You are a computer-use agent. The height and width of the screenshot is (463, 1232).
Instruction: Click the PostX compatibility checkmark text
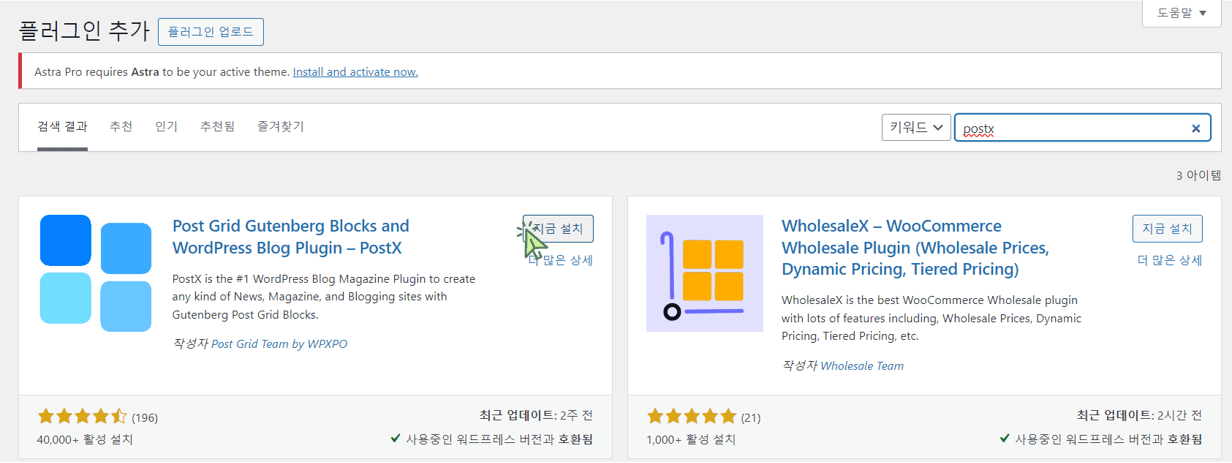(x=492, y=439)
